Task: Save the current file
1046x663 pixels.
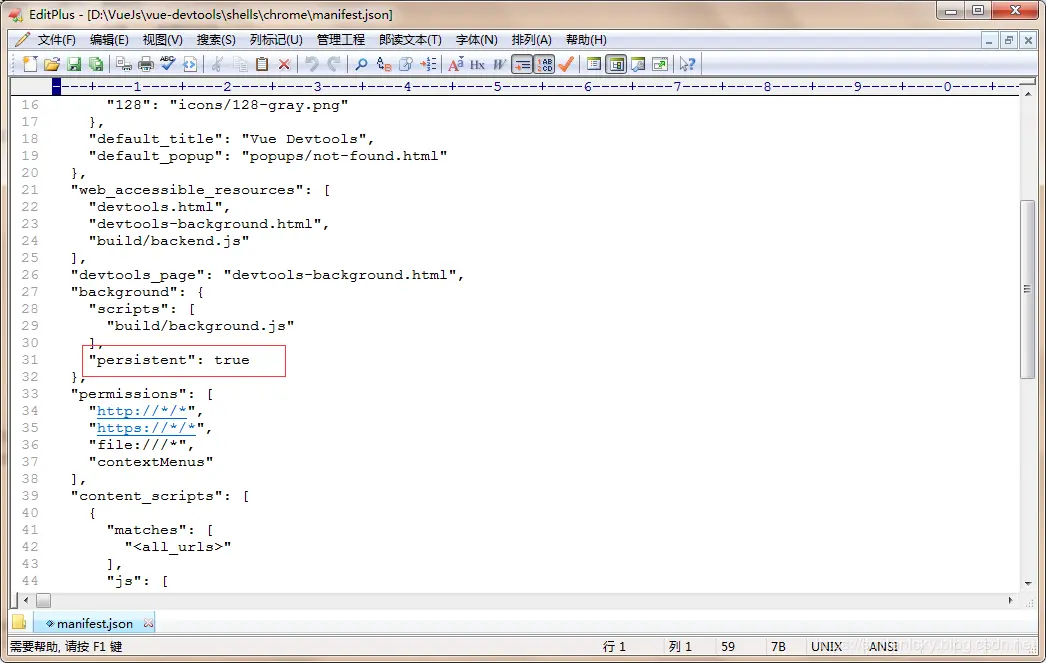Action: pos(74,64)
